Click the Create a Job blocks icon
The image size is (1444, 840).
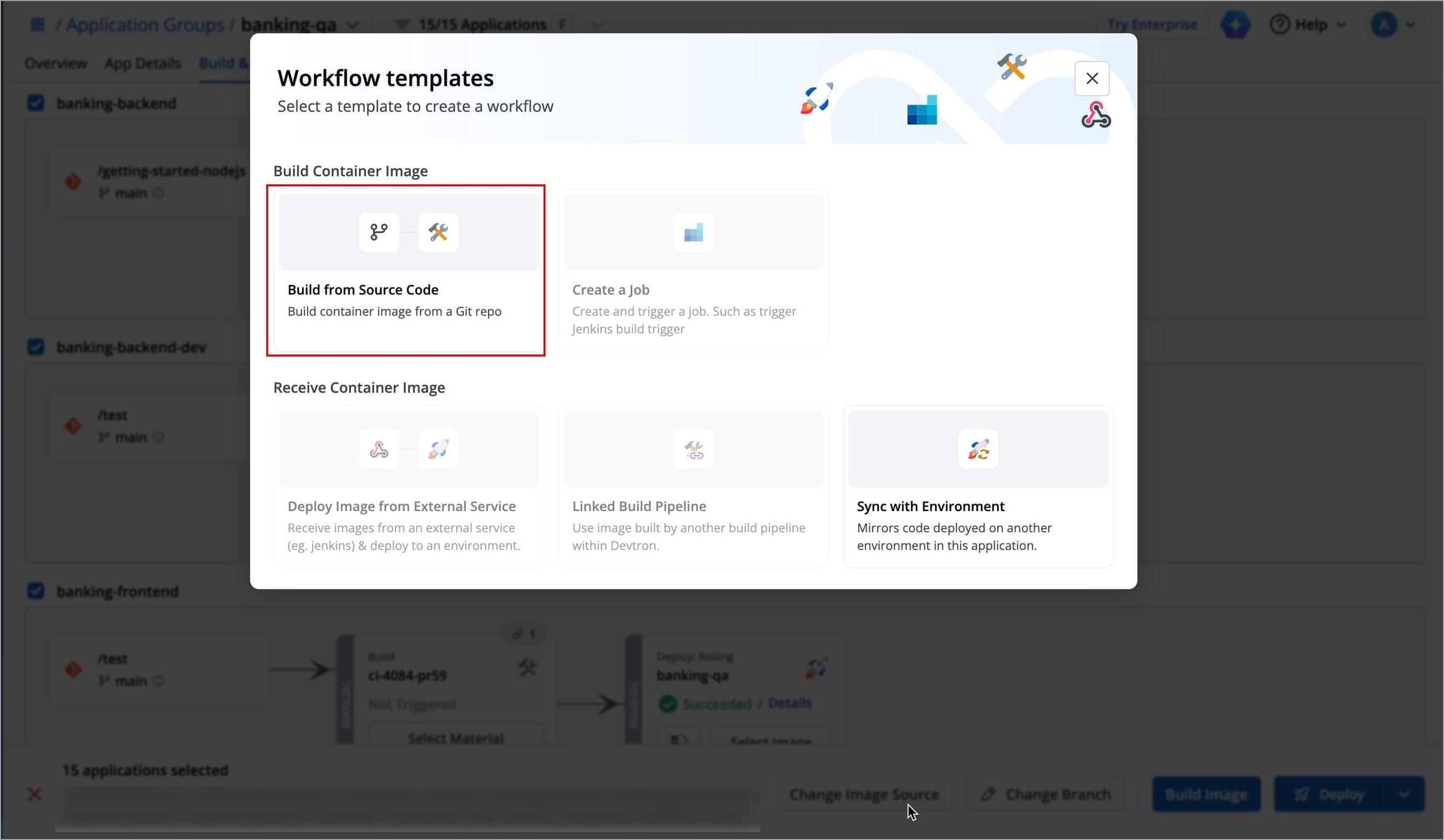coord(693,232)
